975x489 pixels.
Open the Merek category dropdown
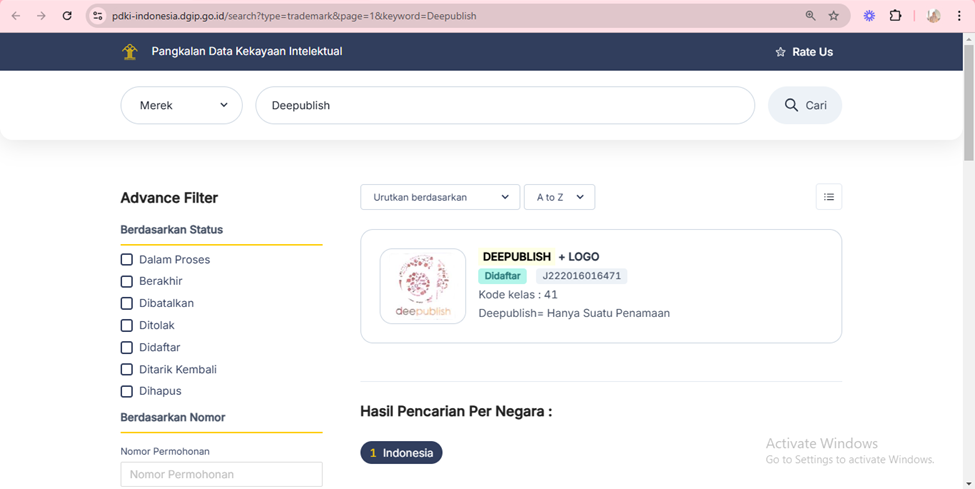click(182, 105)
